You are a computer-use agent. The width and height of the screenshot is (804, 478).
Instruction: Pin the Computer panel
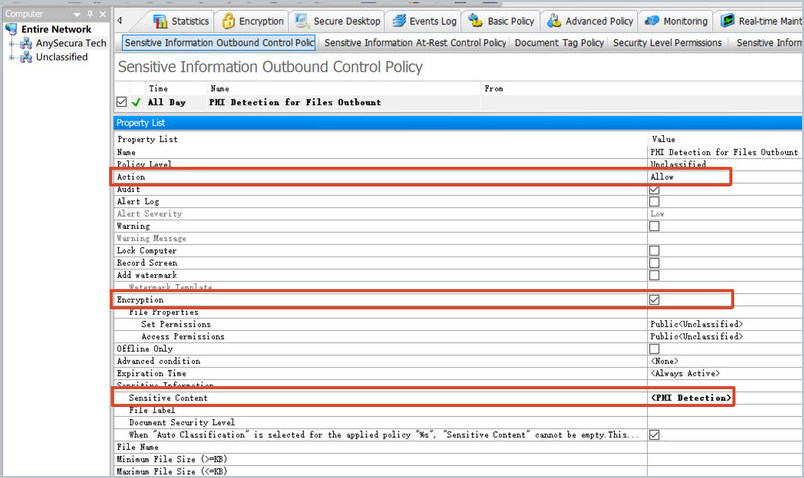click(90, 14)
